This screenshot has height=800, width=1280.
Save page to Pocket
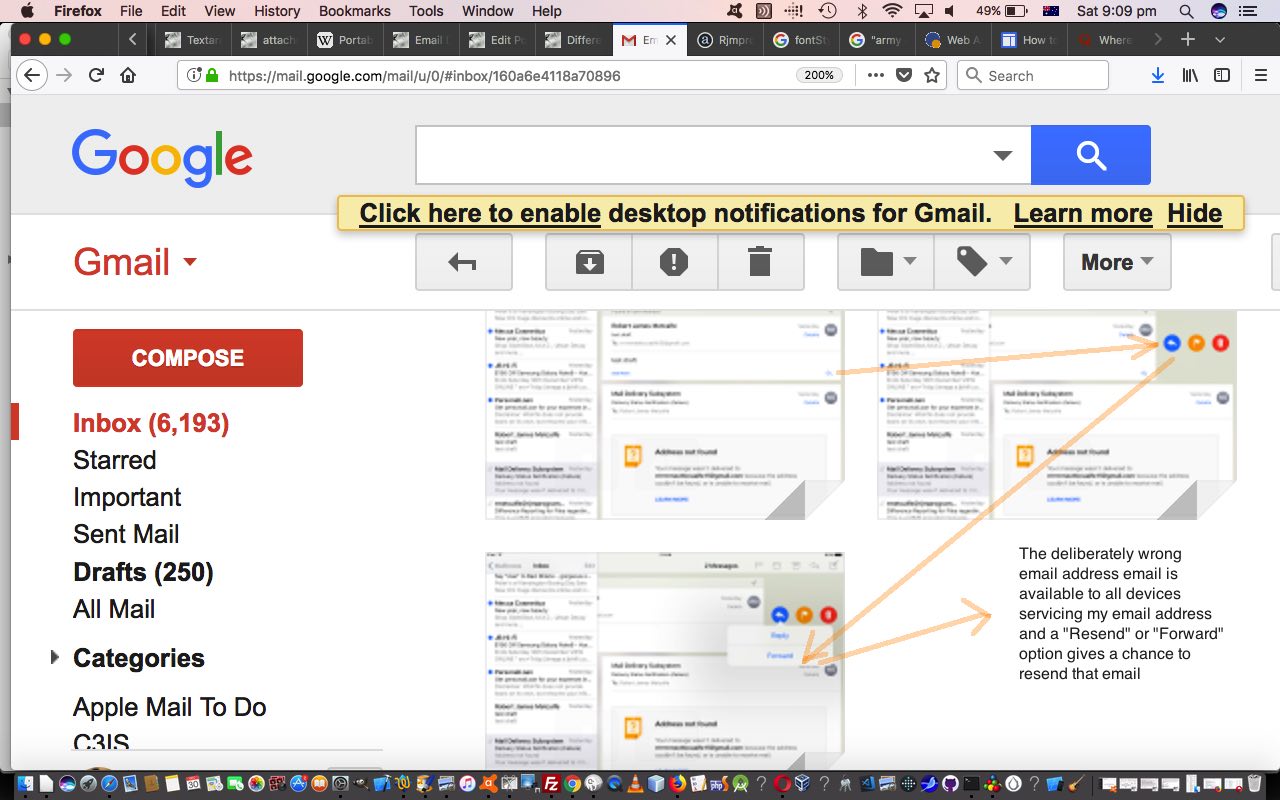click(903, 75)
